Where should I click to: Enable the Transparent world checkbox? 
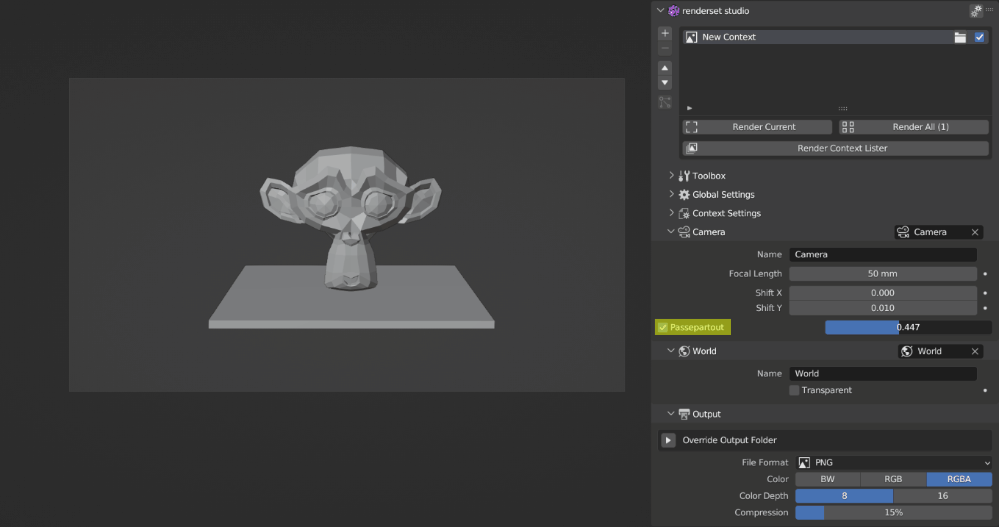[x=794, y=390]
